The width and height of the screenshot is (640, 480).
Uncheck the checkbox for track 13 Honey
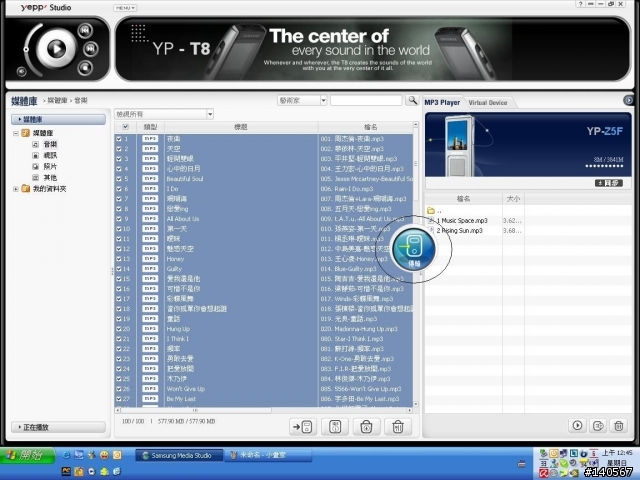click(x=119, y=259)
